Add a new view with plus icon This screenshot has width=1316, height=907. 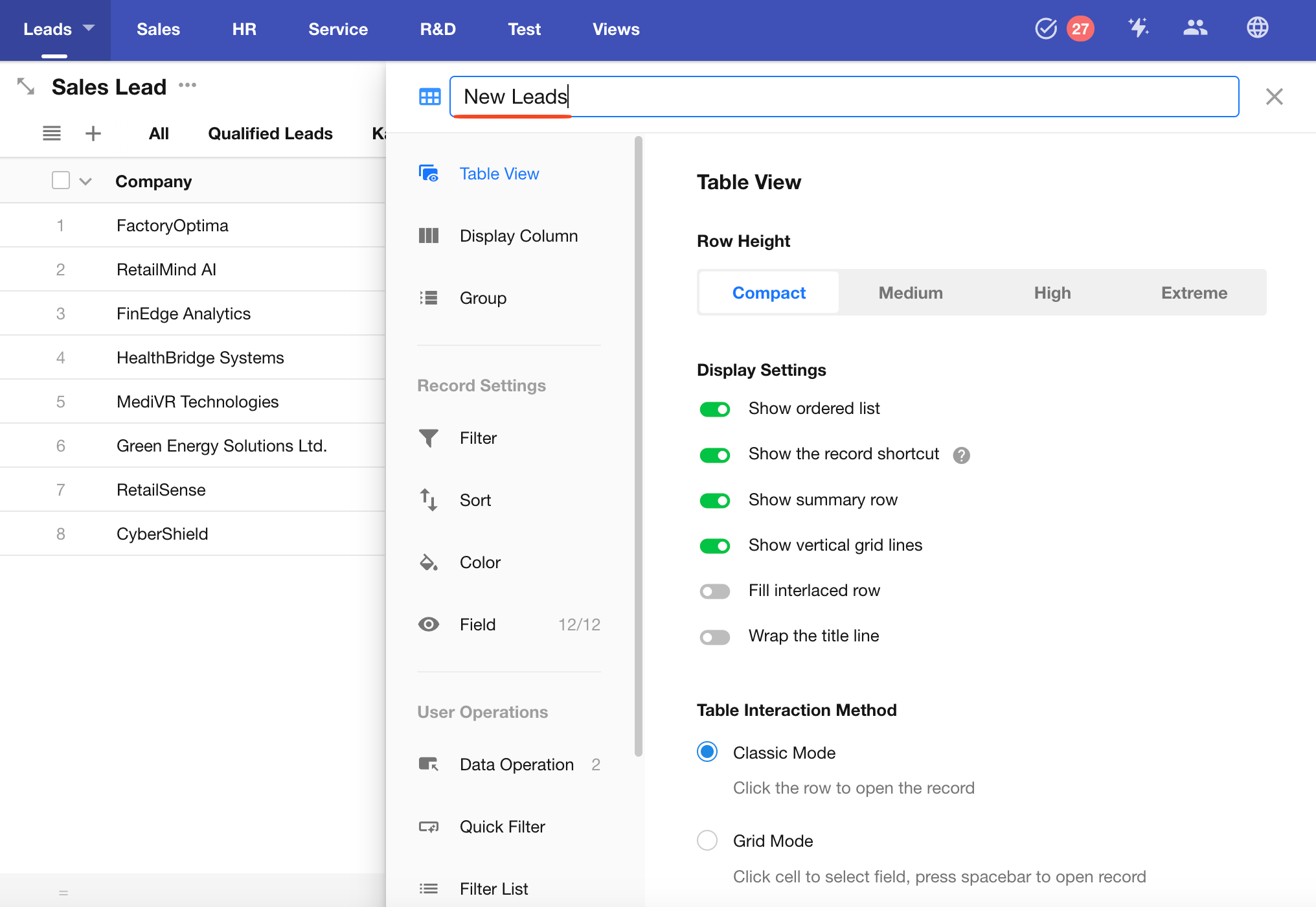tap(93, 133)
